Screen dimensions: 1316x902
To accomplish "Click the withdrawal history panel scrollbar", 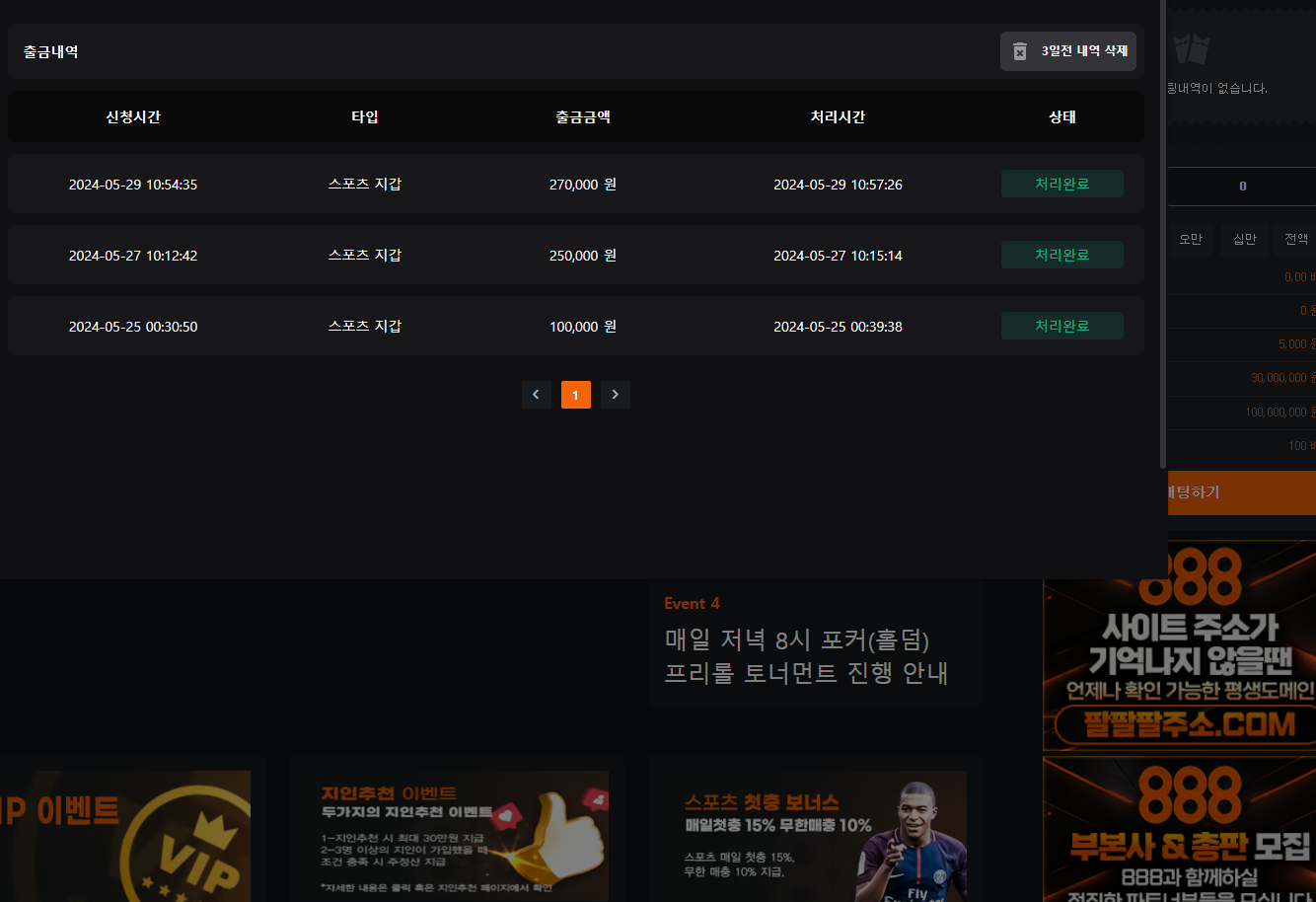I will [x=1163, y=237].
